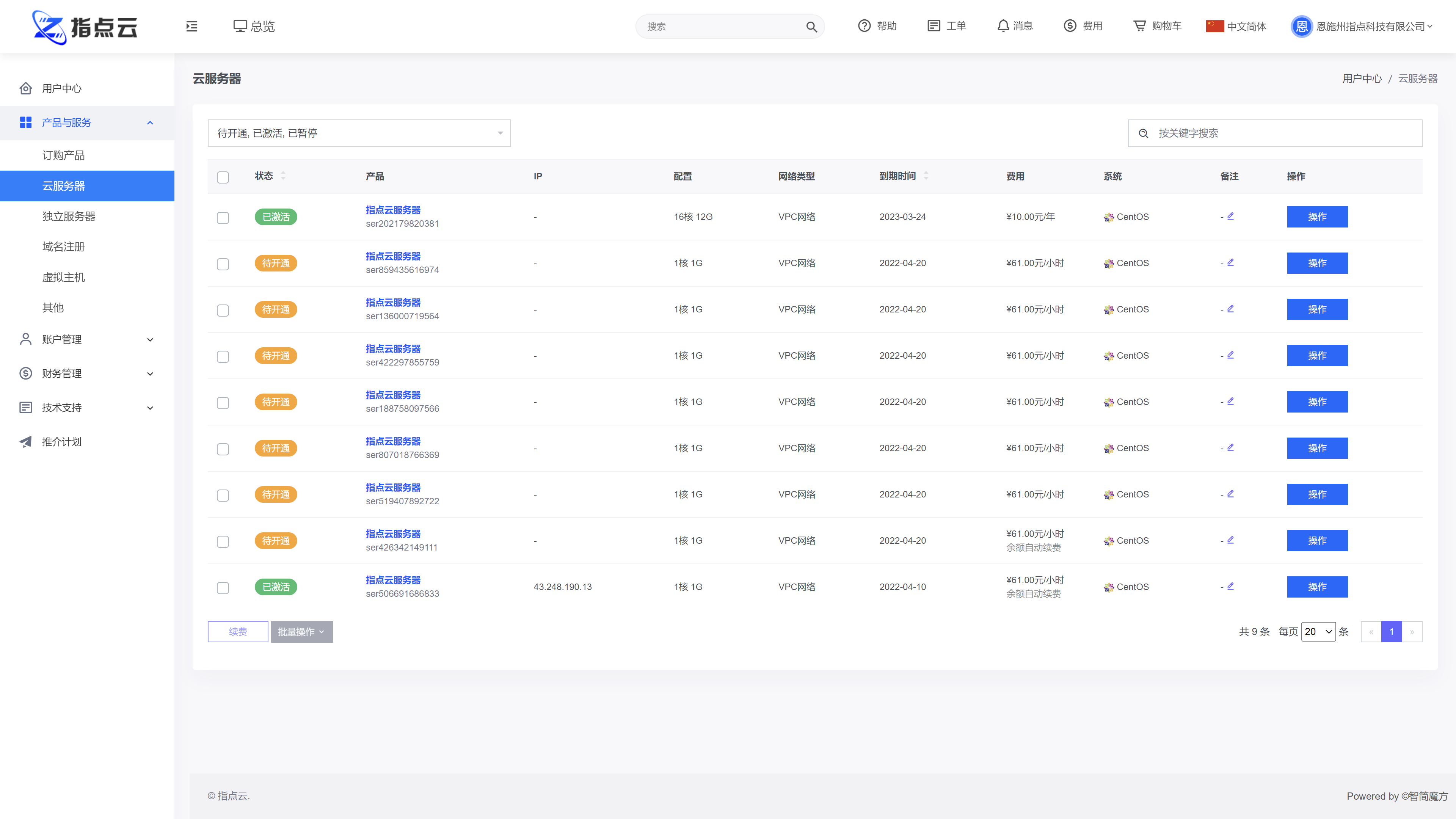Open 指点云服务器 link ser188758097566
This screenshot has height=819, width=1456.
[393, 395]
